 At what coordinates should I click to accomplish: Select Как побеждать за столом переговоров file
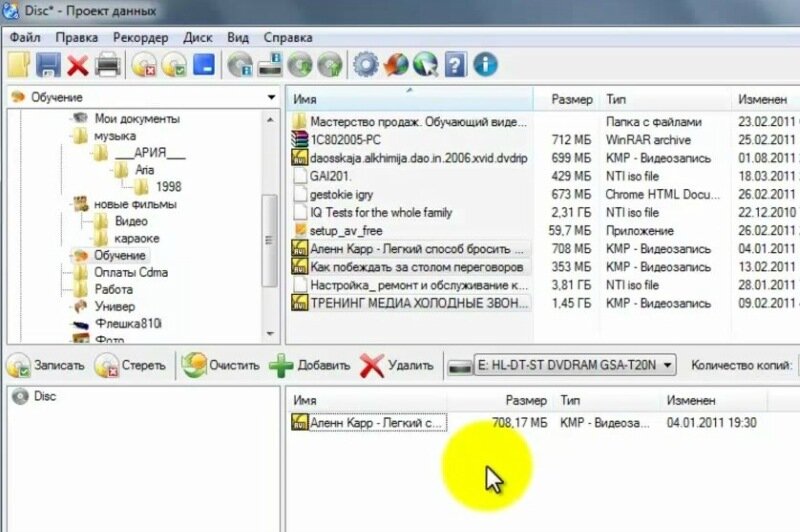(416, 267)
